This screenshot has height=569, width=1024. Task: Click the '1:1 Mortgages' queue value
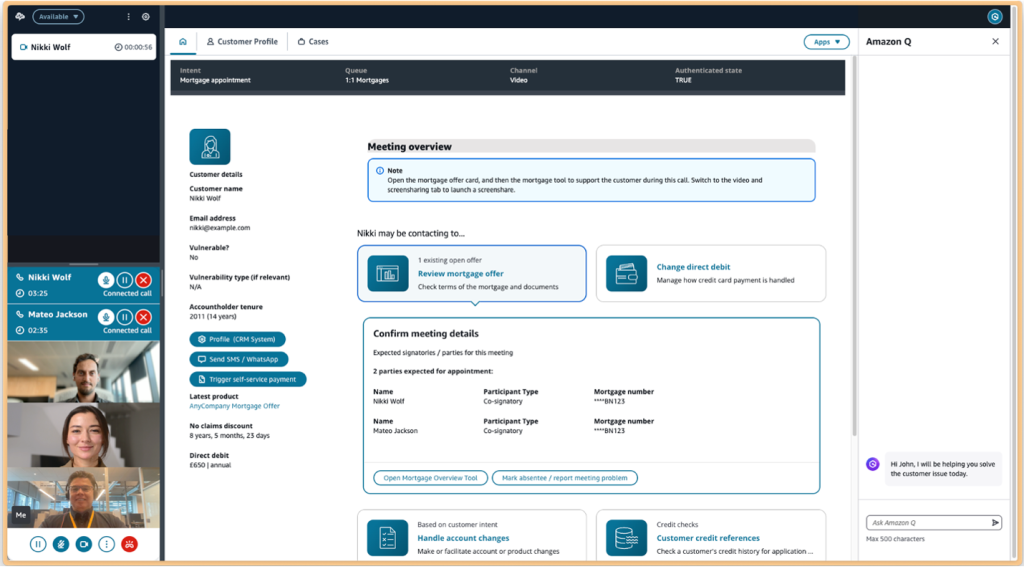(x=366, y=80)
